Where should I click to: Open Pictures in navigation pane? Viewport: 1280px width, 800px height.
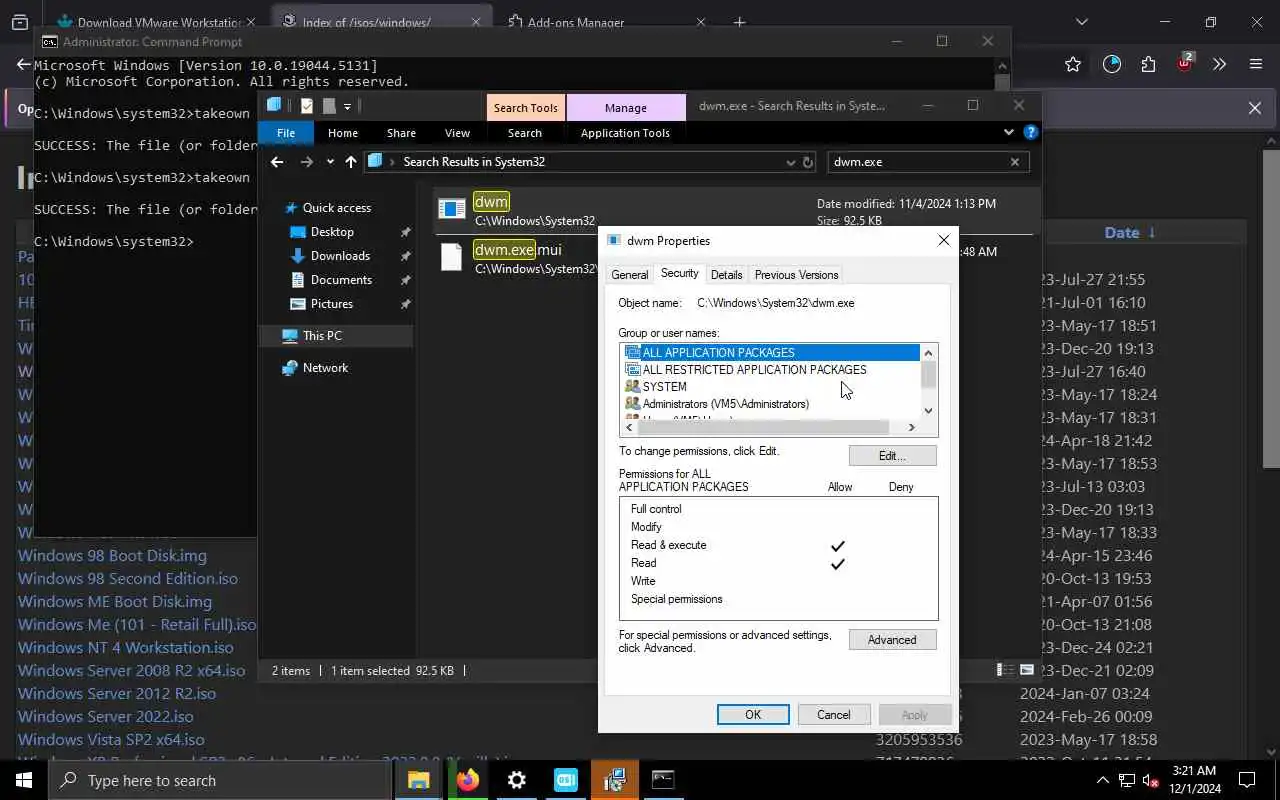(331, 304)
